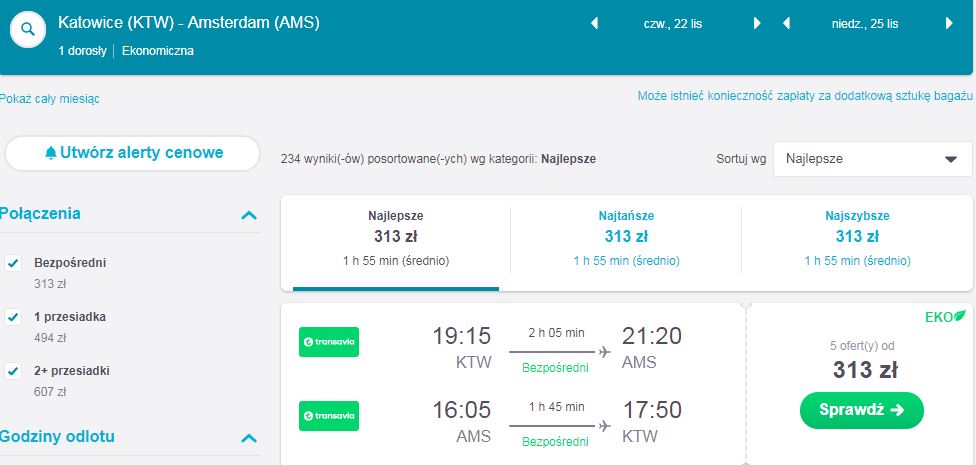Open the search magnifier icon
This screenshot has height=465, width=976.
27,29
